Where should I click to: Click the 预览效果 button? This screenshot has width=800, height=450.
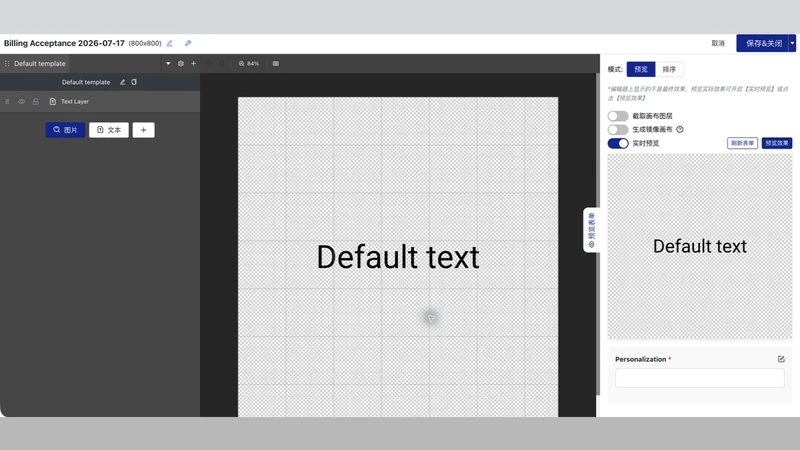coord(777,143)
